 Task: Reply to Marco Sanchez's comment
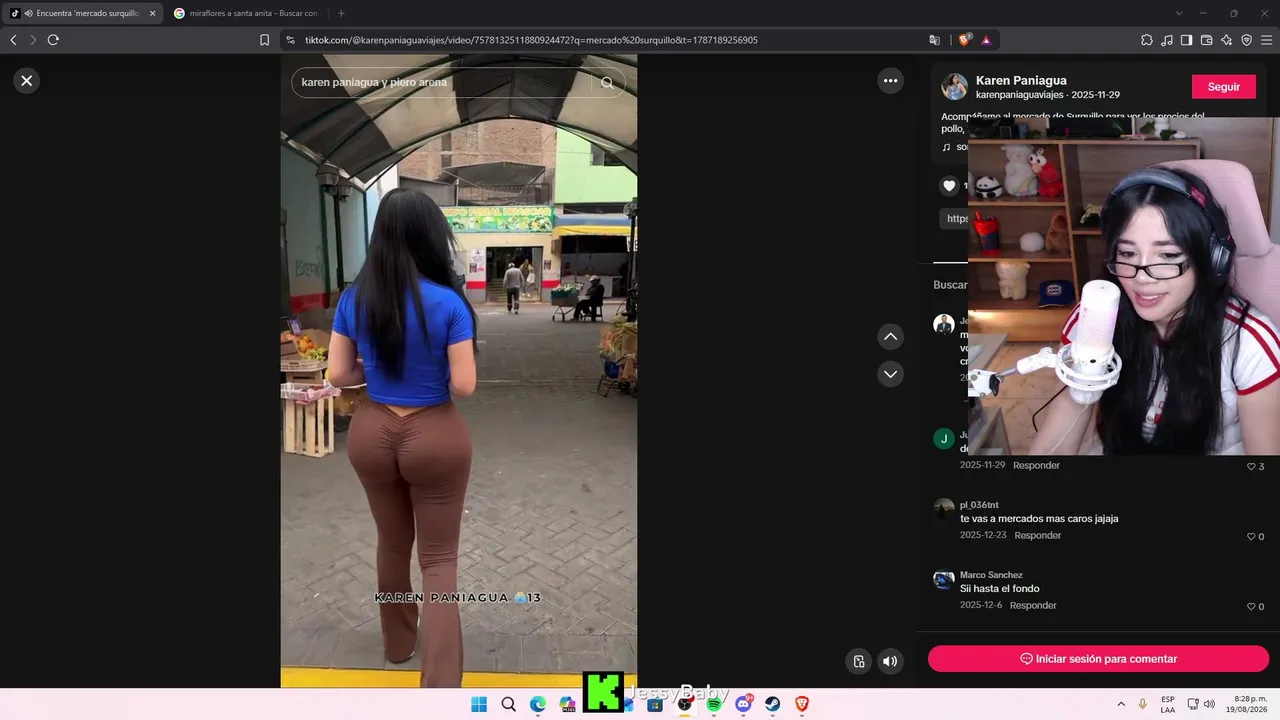1033,606
